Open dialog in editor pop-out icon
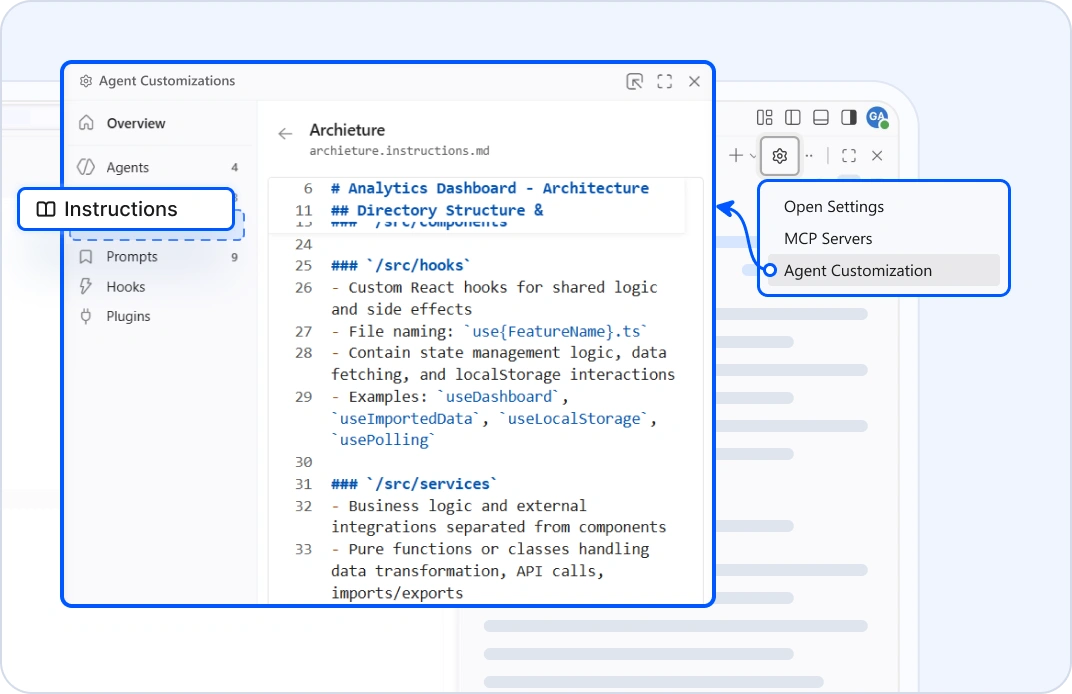The image size is (1072, 694). (634, 81)
